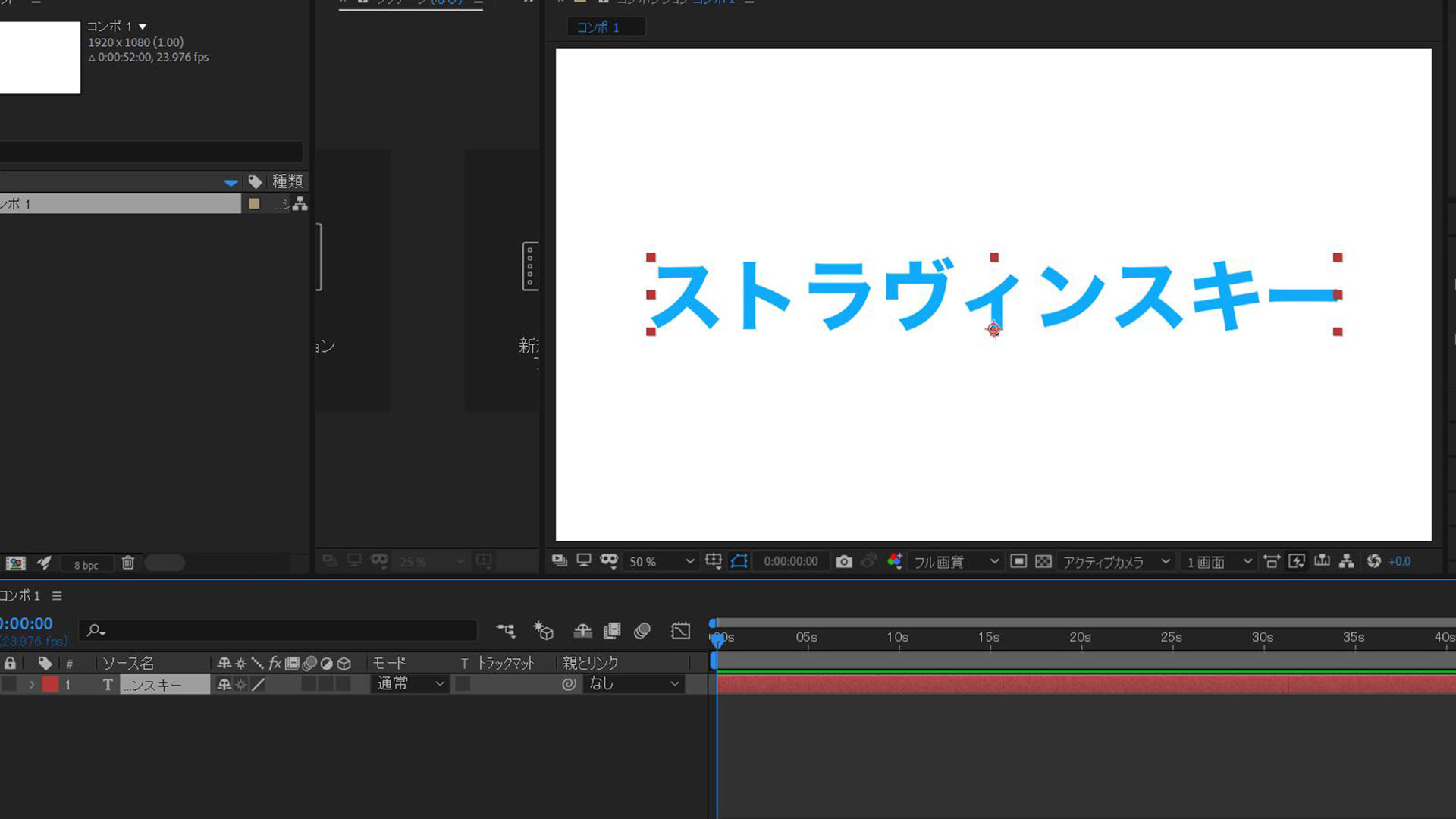The image size is (1456, 819).
Task: Open Composition Mini-Flowchart in timeline
Action: (506, 630)
